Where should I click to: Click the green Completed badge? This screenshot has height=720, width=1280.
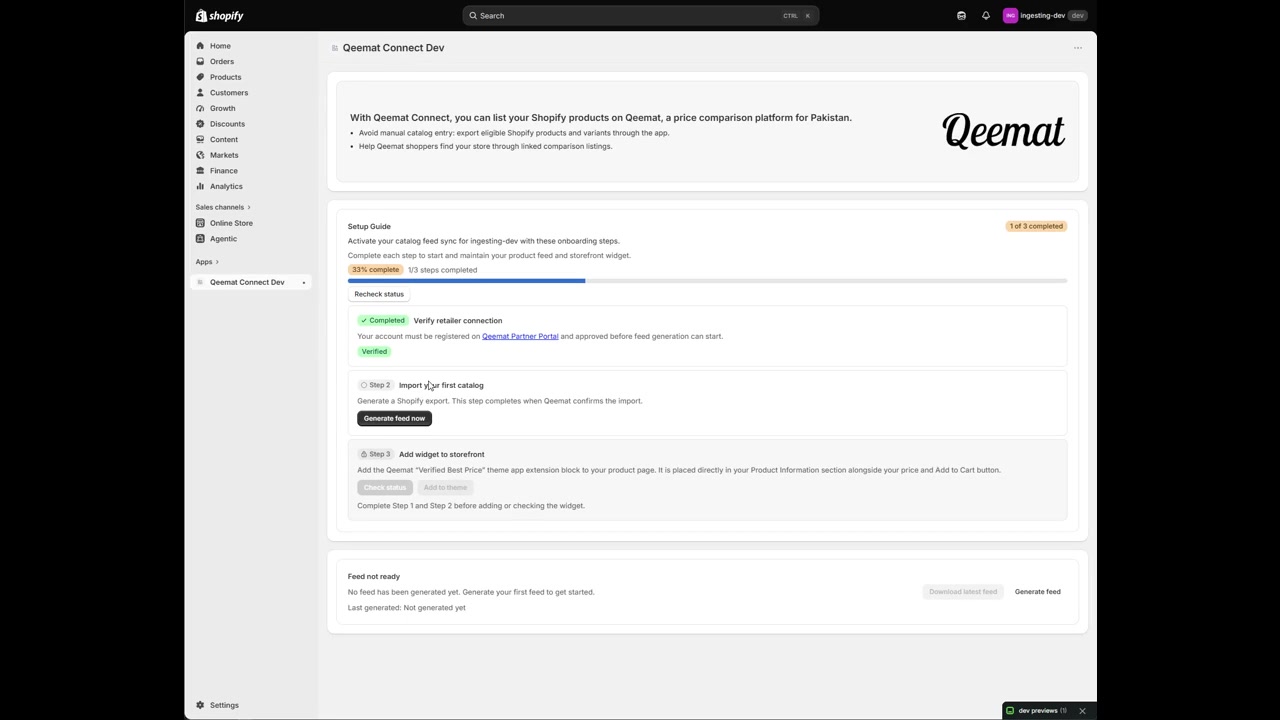tap(383, 321)
